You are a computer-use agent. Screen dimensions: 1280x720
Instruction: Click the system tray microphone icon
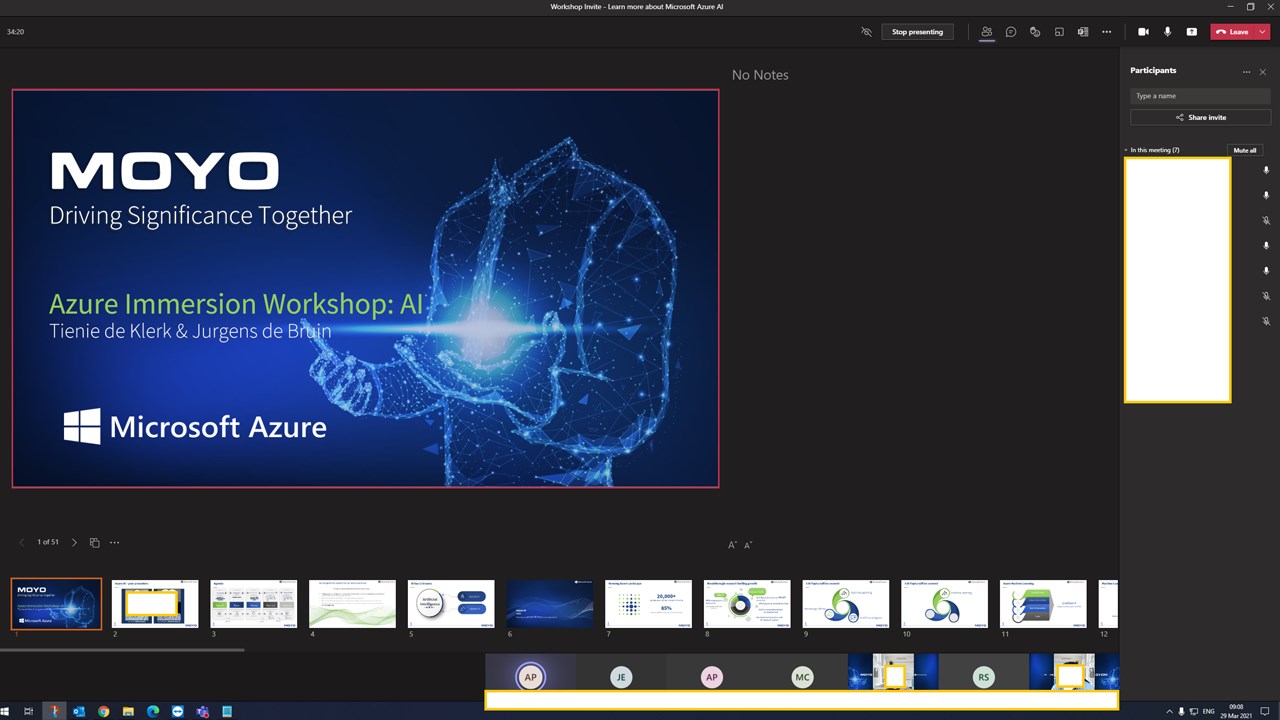(x=1181, y=712)
